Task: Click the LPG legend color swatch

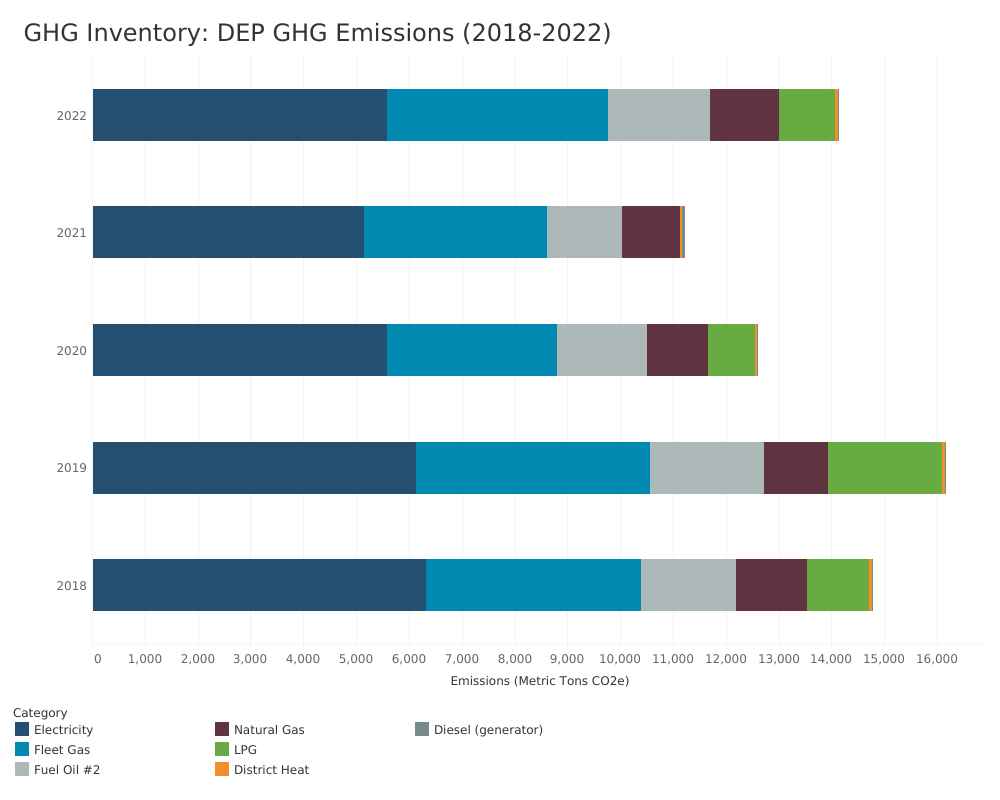Action: 222,749
